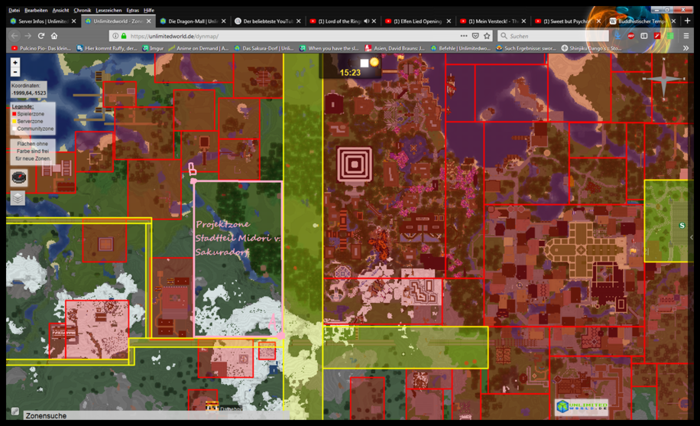Image resolution: width=700 pixels, height=426 pixels.
Task: Click the green square extension icon
Action: coord(670,36)
